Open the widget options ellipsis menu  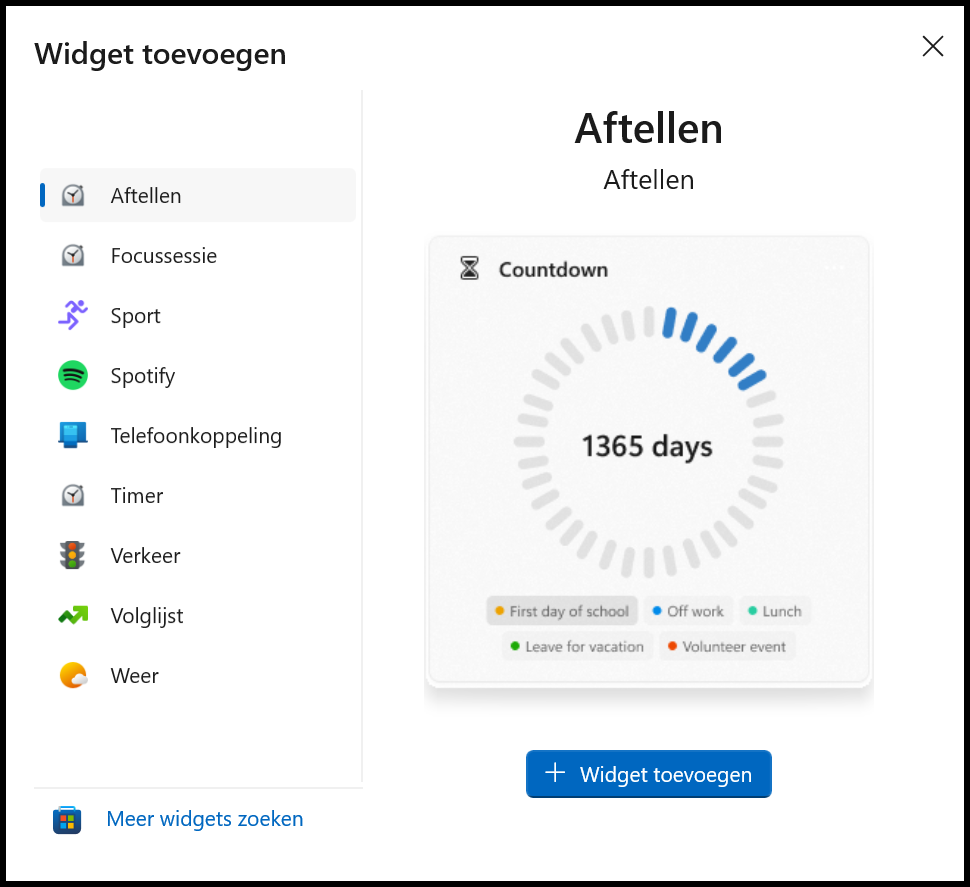click(x=835, y=268)
